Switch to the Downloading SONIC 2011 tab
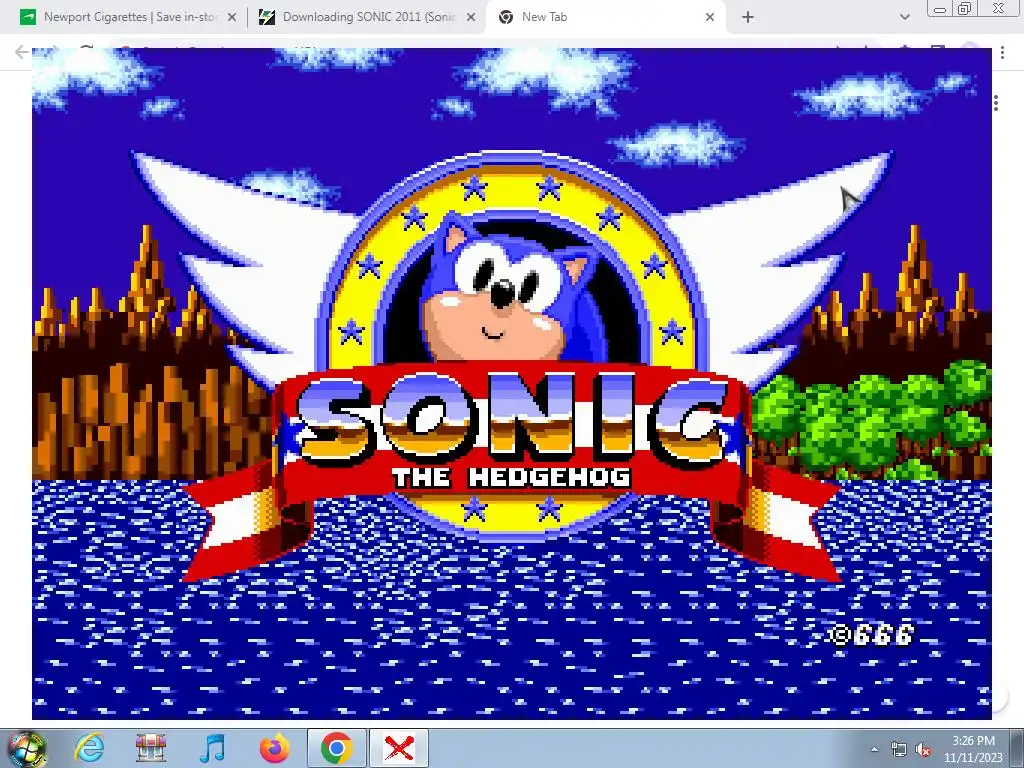Viewport: 1024px width, 768px height. tap(368, 17)
